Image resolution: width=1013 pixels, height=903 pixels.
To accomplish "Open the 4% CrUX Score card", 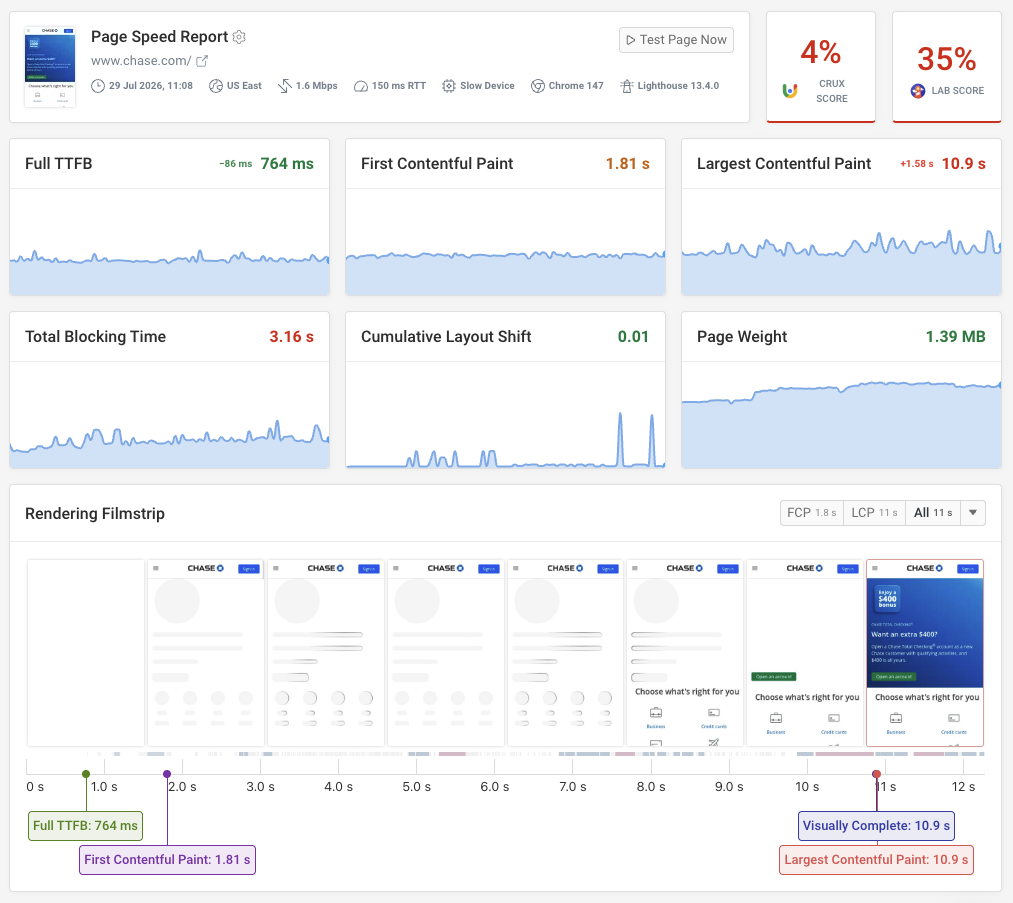I will point(820,67).
